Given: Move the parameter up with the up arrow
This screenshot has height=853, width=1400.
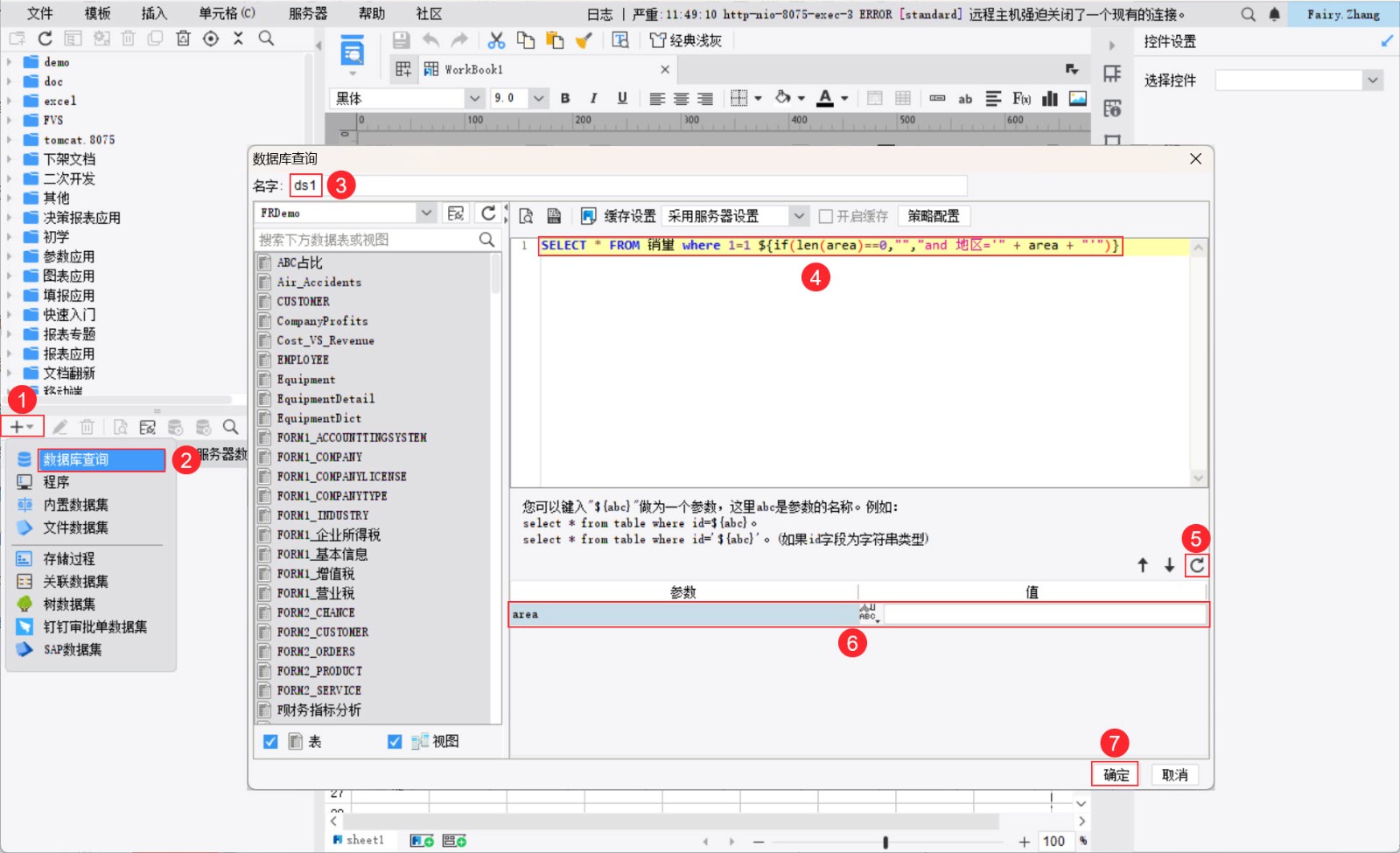Looking at the screenshot, I should 1143,565.
